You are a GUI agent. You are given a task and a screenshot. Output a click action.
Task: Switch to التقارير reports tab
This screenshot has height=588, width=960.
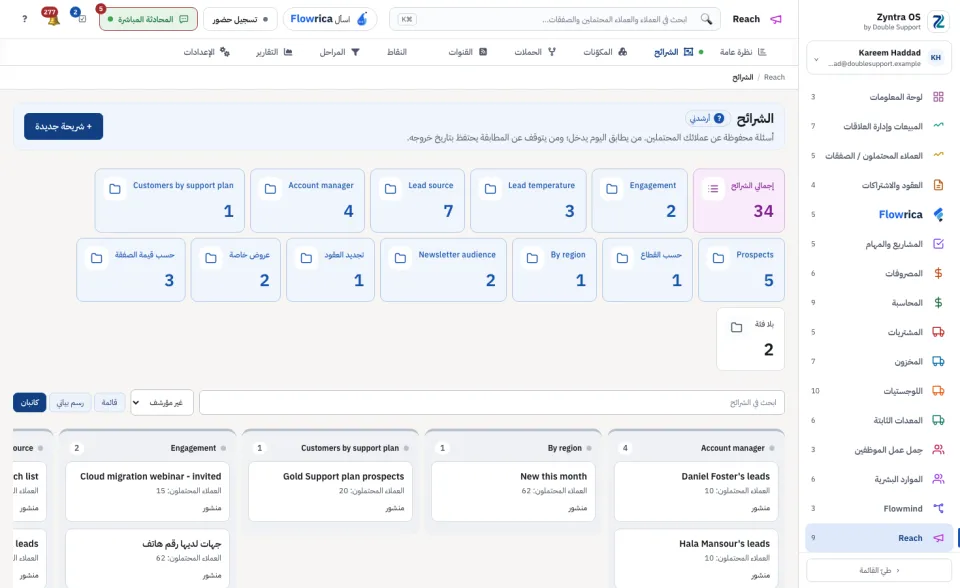click(x=274, y=52)
